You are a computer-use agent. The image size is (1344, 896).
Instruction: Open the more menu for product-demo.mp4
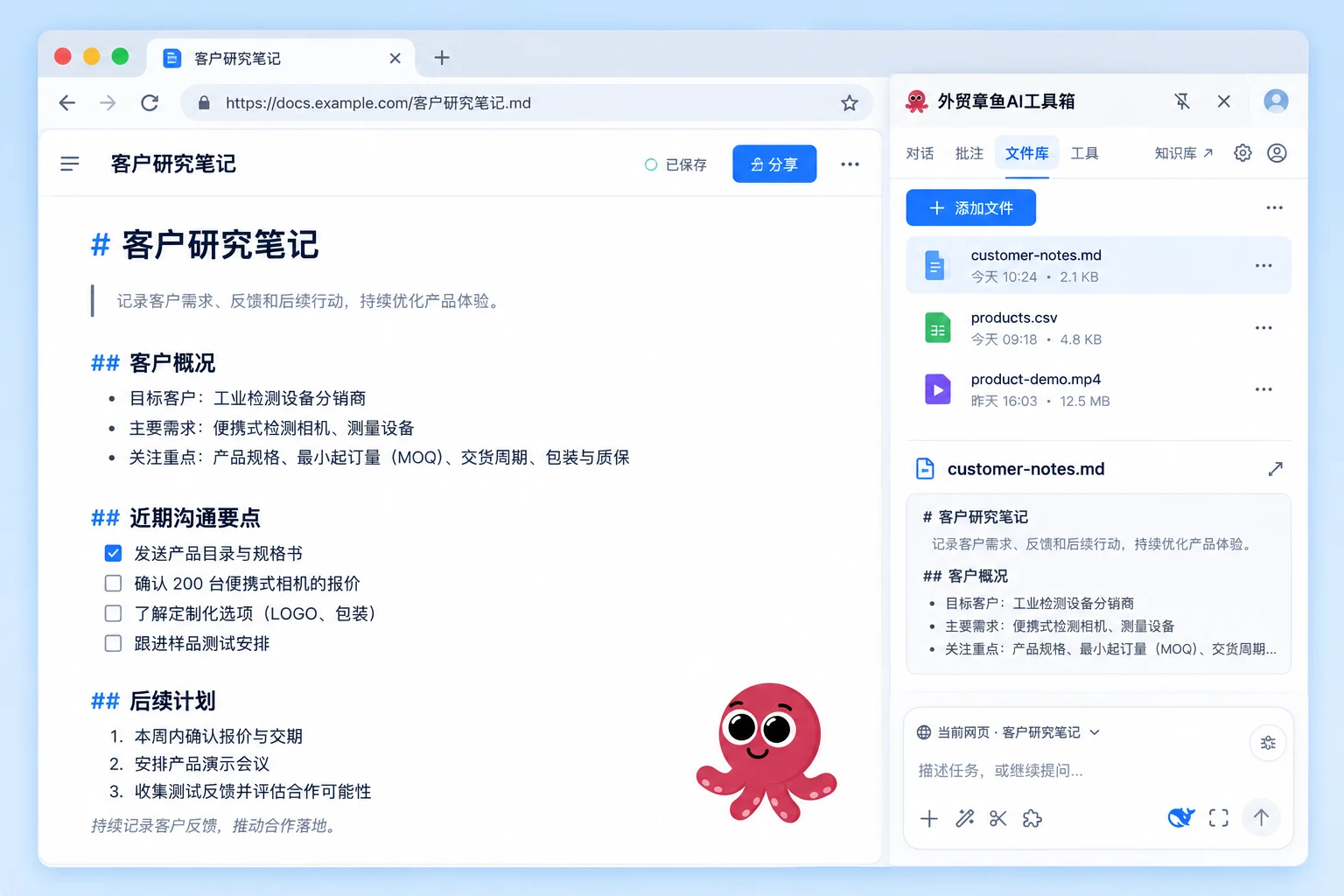click(x=1263, y=389)
